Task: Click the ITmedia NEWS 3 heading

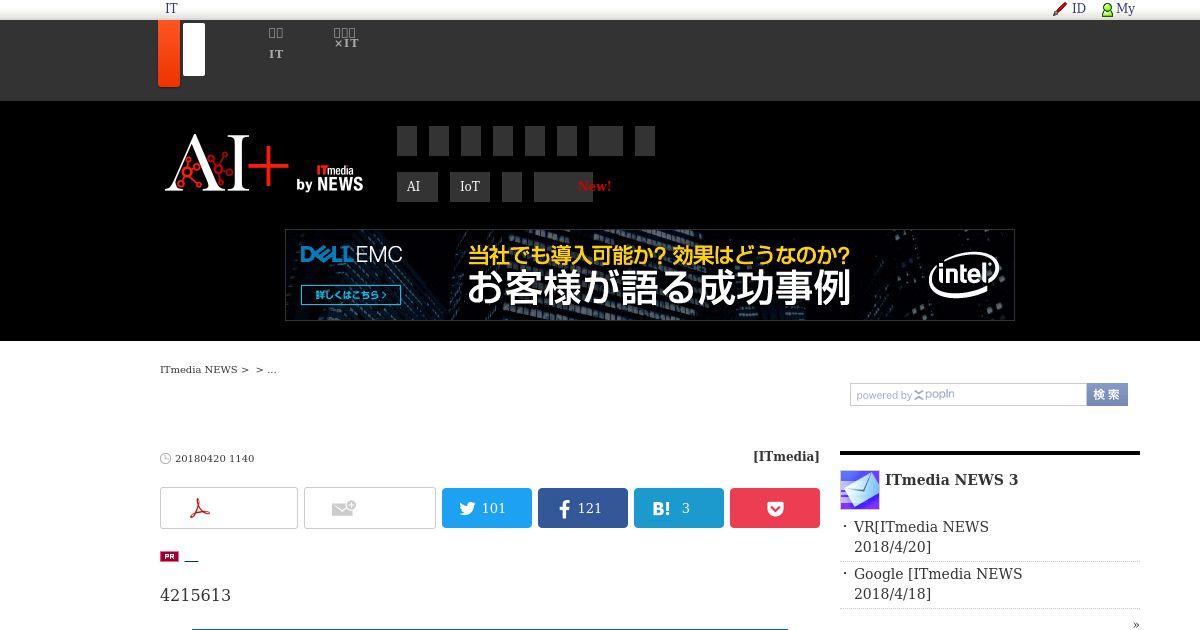Action: pos(951,480)
